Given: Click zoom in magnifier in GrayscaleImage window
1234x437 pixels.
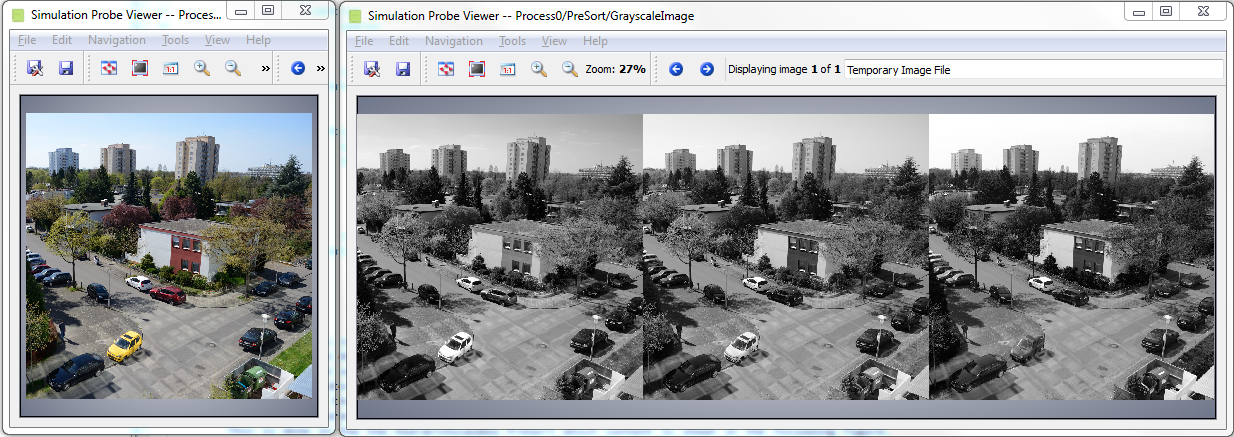Looking at the screenshot, I should point(538,69).
